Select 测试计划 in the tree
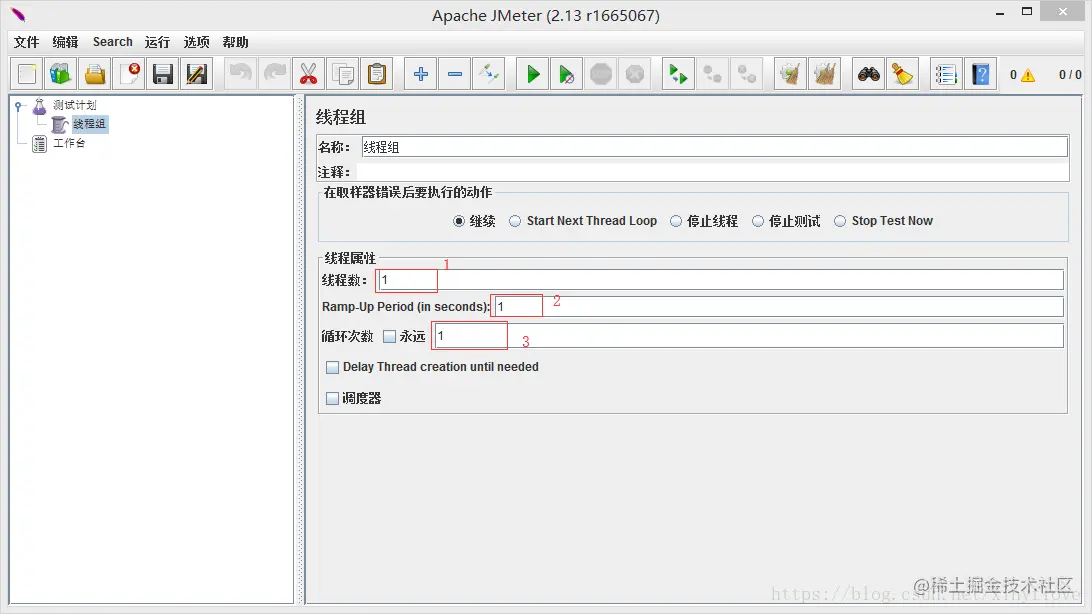This screenshot has width=1092, height=614. pyautogui.click(x=75, y=105)
